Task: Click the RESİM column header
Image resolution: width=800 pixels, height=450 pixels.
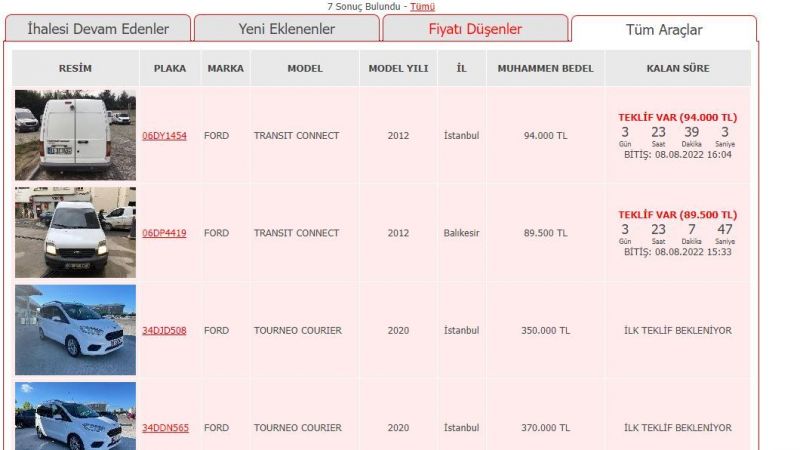Action: click(76, 68)
